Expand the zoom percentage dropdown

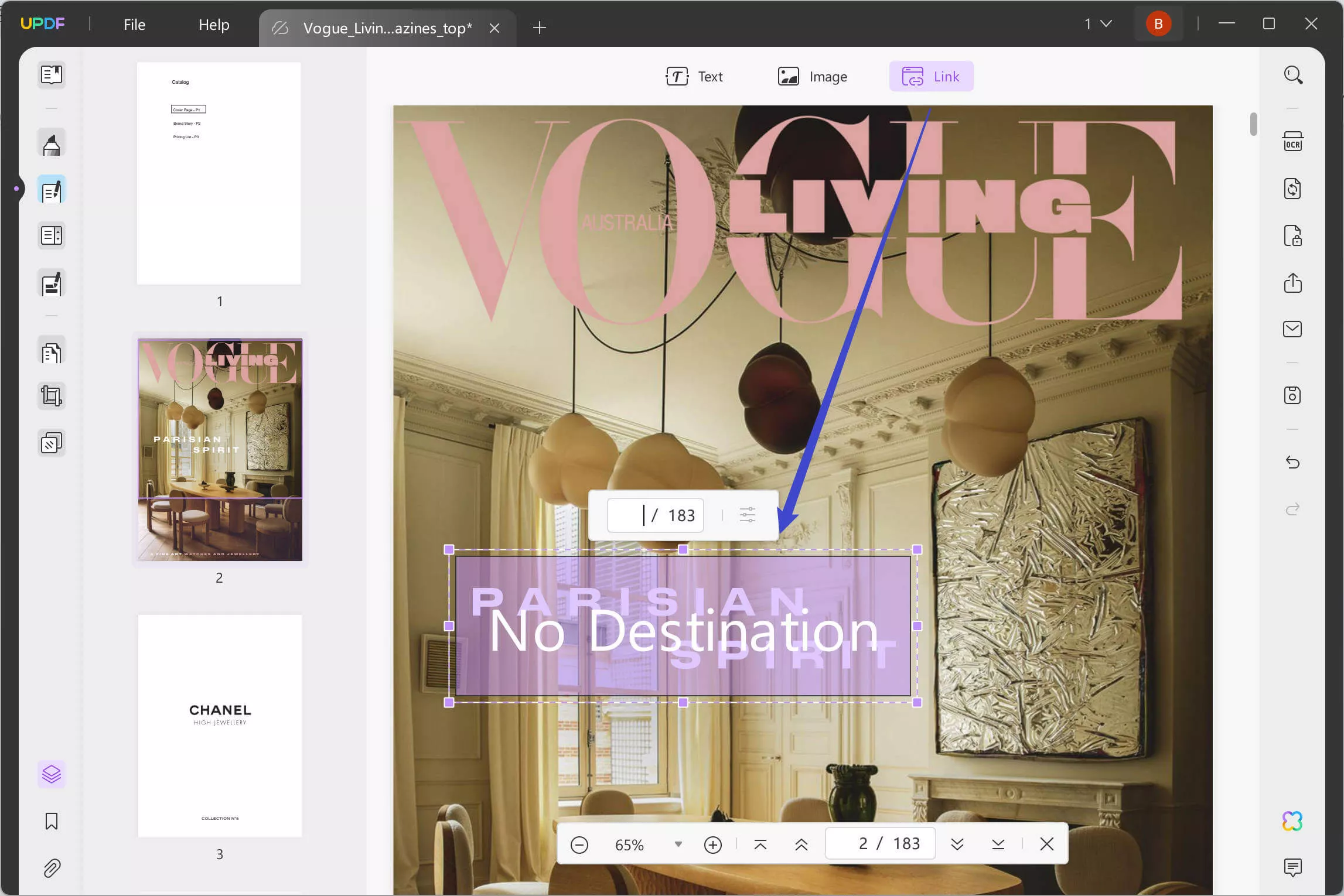point(678,844)
